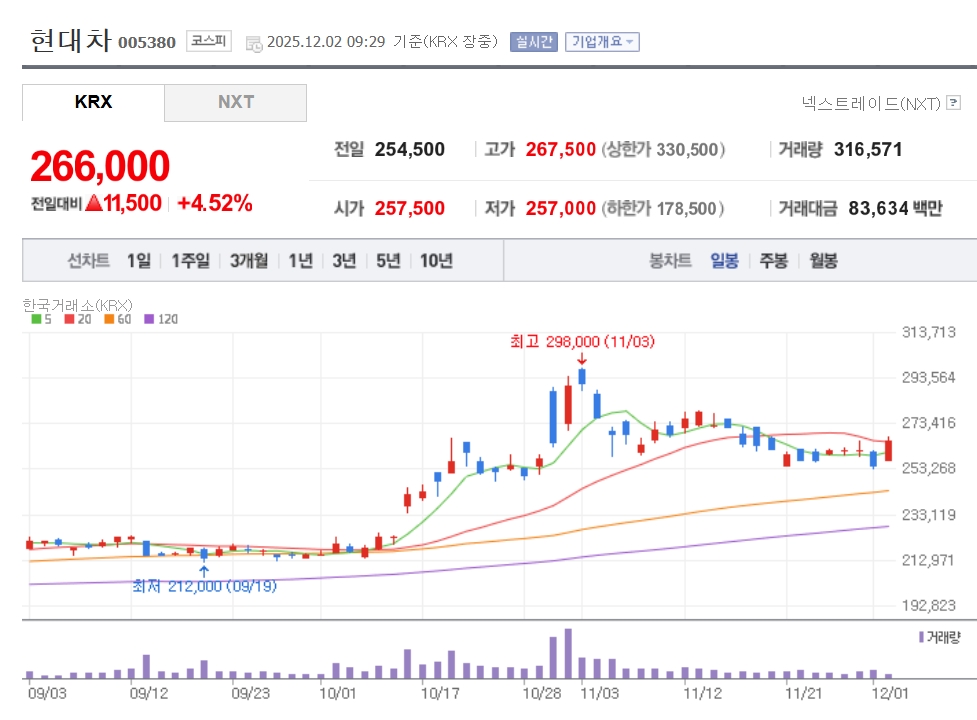Expand the 기업개요 dropdown

[x=602, y=42]
